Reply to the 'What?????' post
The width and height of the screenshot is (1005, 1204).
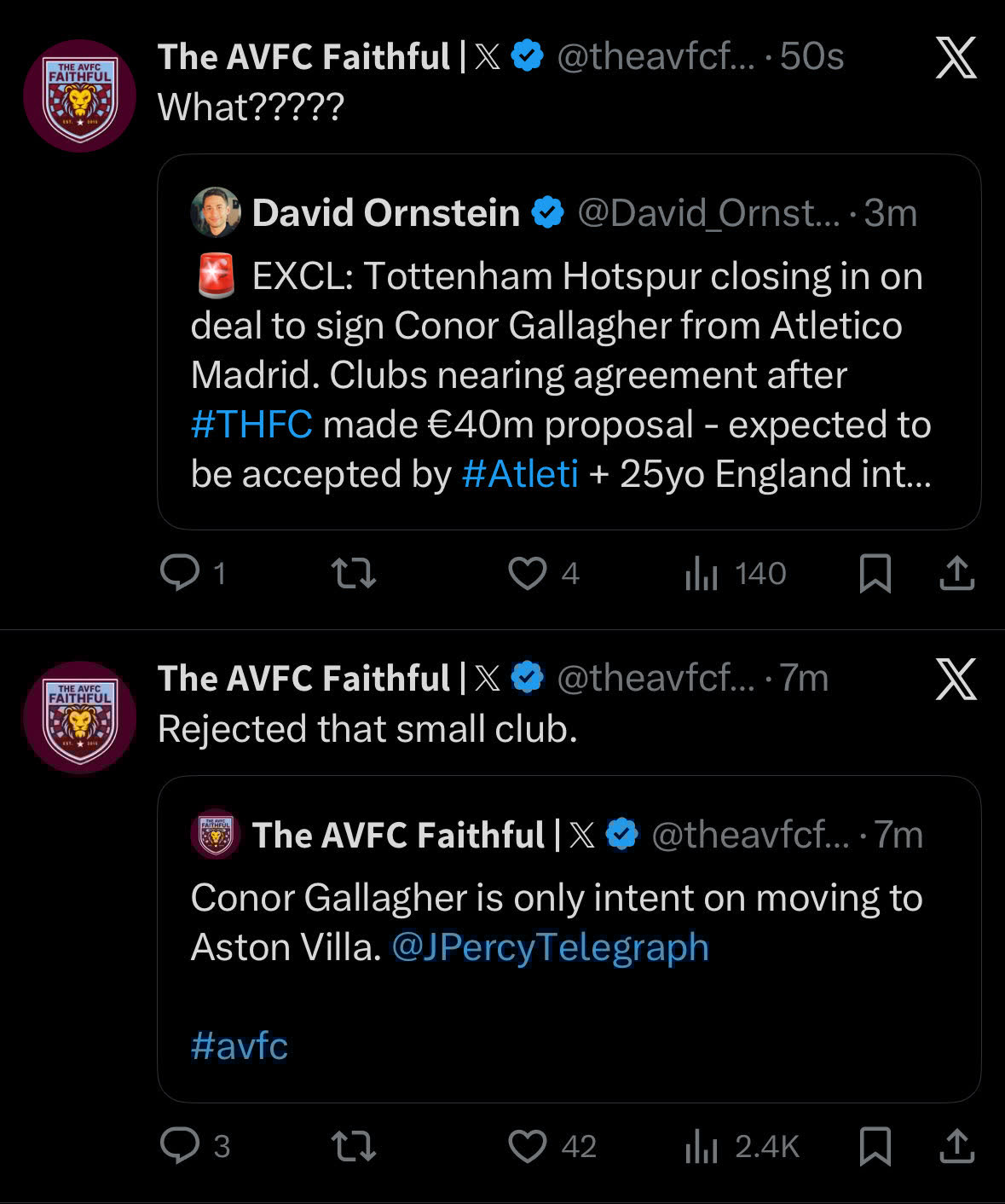coord(180,573)
